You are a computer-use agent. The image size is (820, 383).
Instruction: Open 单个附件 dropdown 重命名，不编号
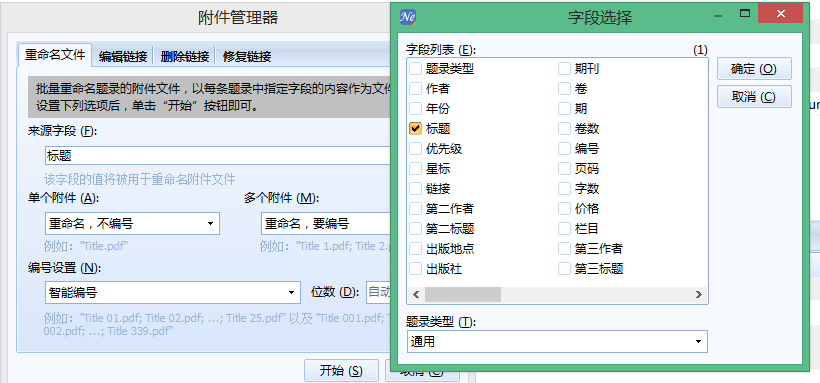coord(132,224)
